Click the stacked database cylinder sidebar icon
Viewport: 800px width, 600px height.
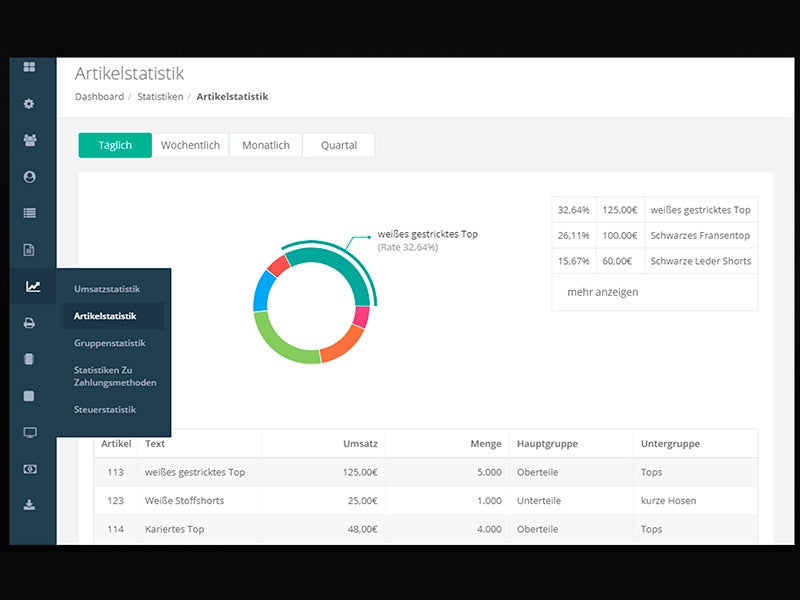click(x=29, y=359)
